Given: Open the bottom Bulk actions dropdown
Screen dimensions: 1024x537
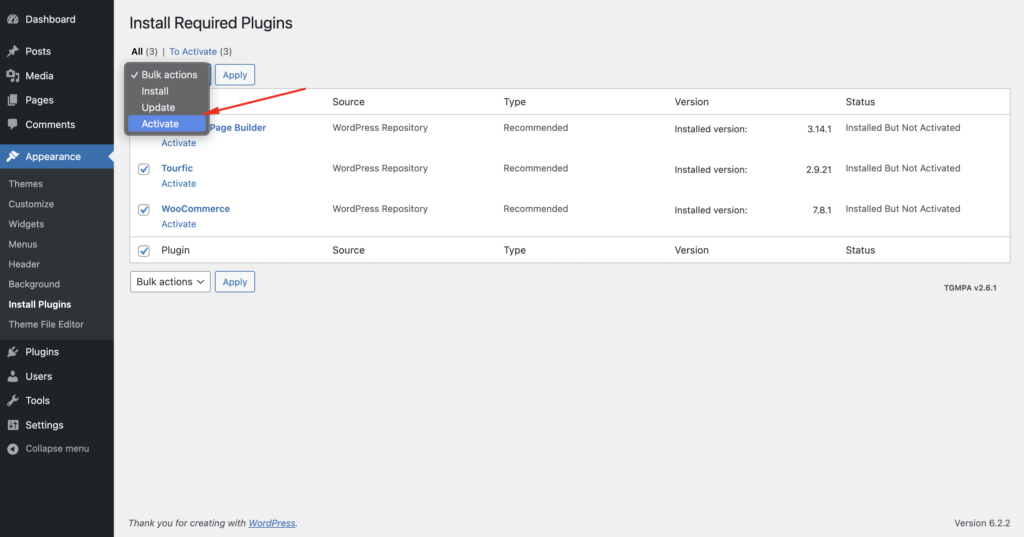Looking at the screenshot, I should [170, 282].
